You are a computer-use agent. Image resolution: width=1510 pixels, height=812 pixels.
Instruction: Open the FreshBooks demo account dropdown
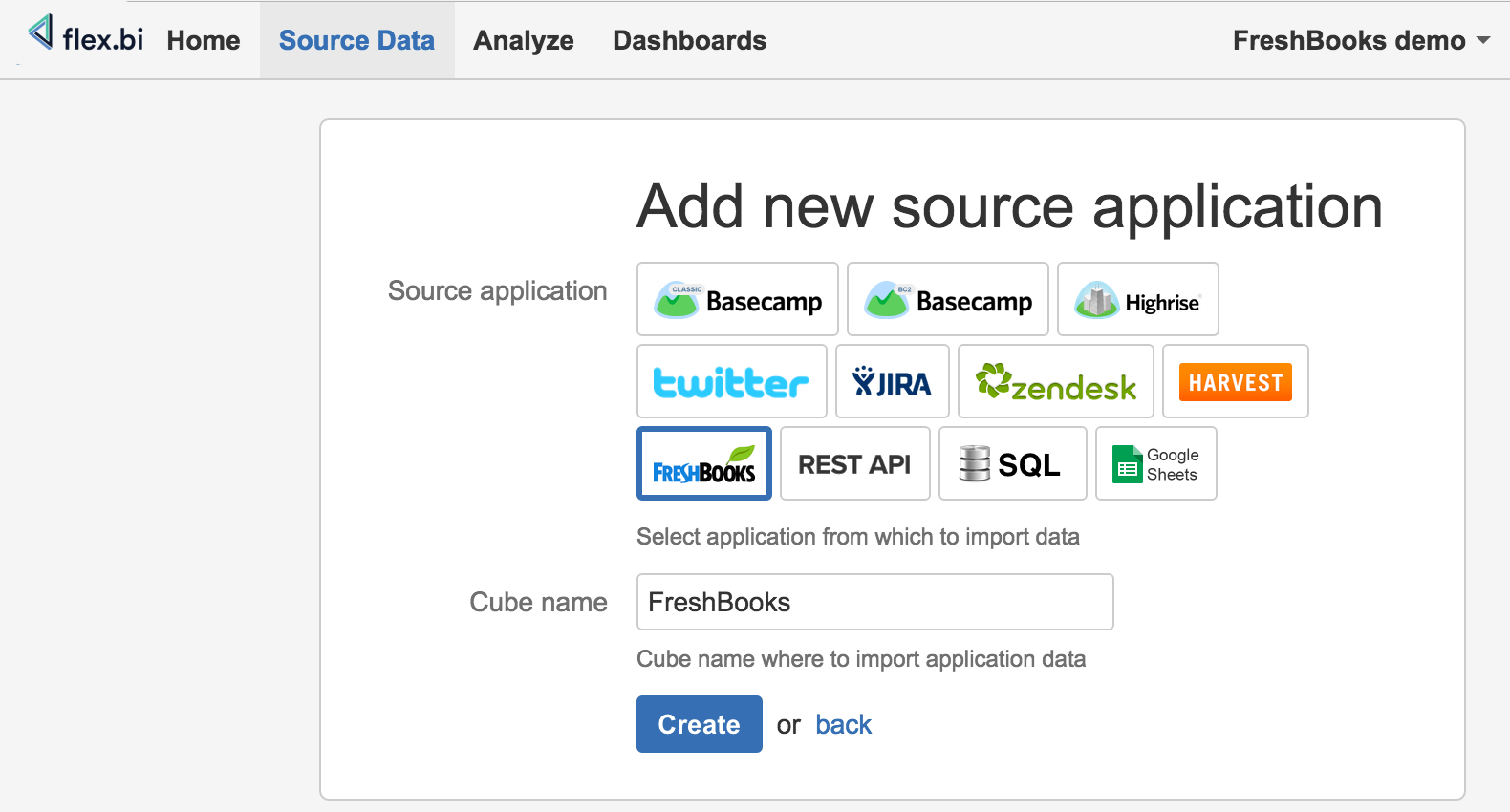[x=1360, y=40]
